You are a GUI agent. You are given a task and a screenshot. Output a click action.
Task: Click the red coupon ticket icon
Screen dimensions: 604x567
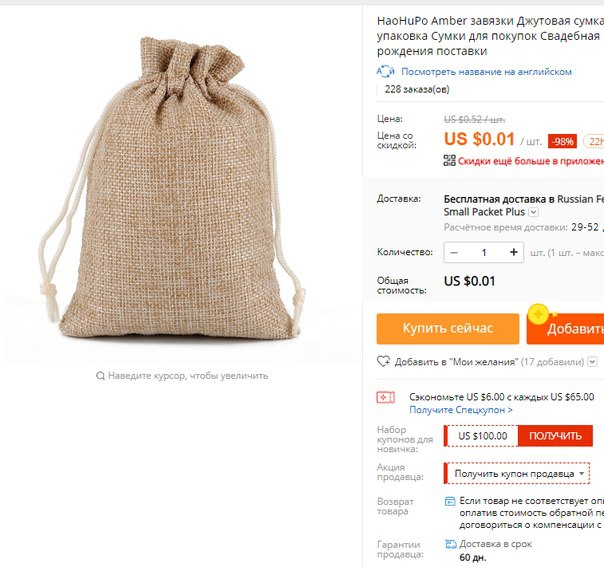[x=386, y=397]
